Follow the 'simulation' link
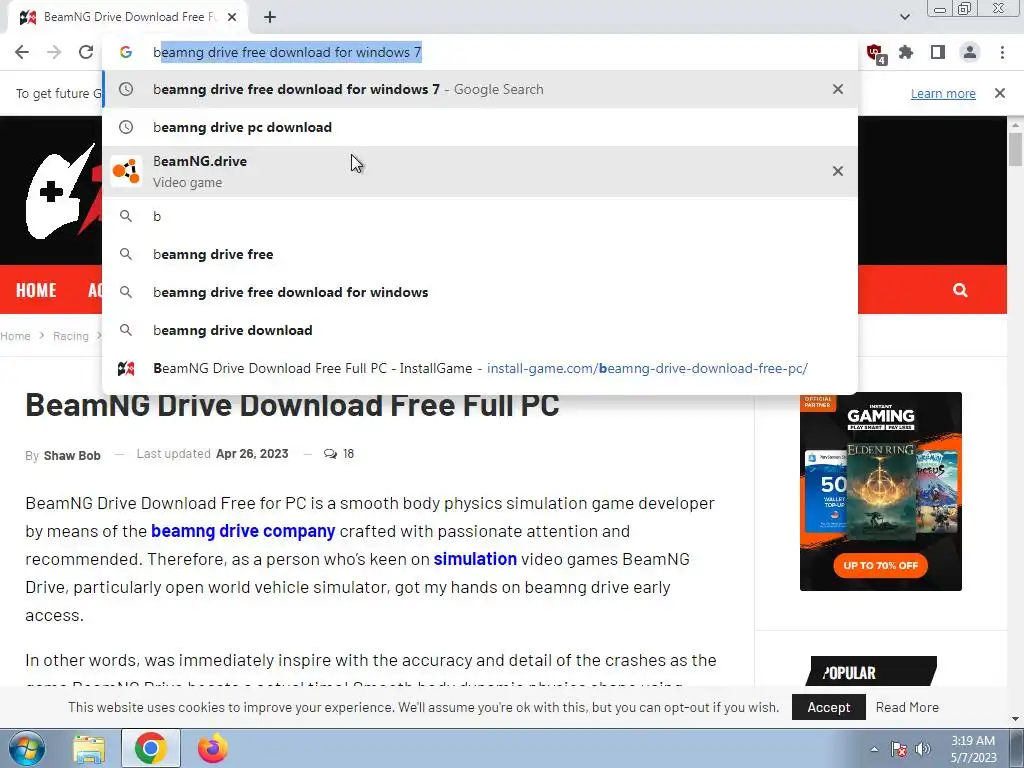Image resolution: width=1024 pixels, height=768 pixels. click(x=475, y=559)
